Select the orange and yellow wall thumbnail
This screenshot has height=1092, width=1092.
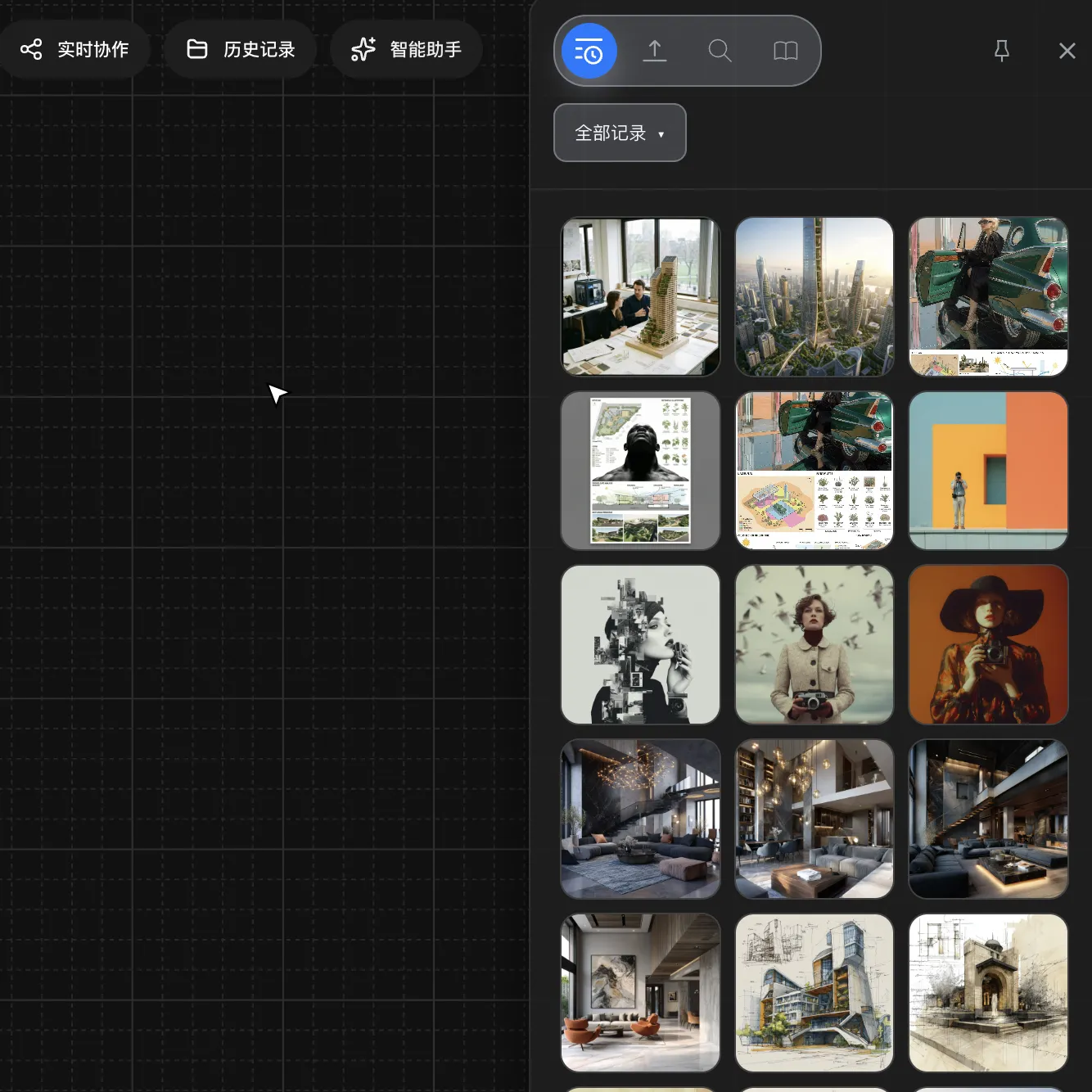pos(988,471)
